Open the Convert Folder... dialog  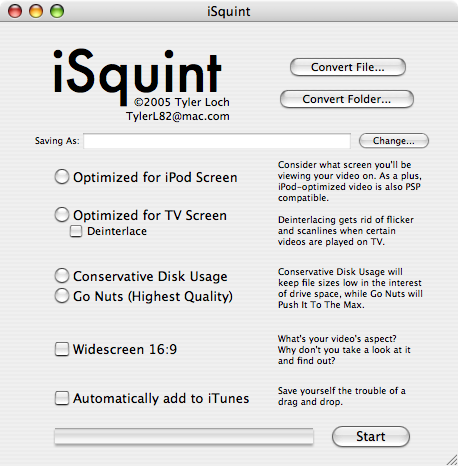tap(347, 99)
